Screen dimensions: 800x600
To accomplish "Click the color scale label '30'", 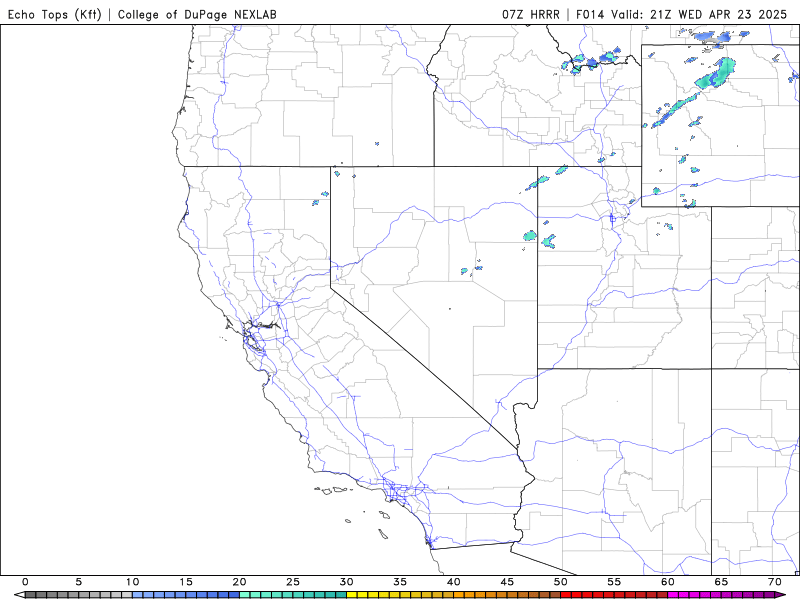I will (346, 582).
